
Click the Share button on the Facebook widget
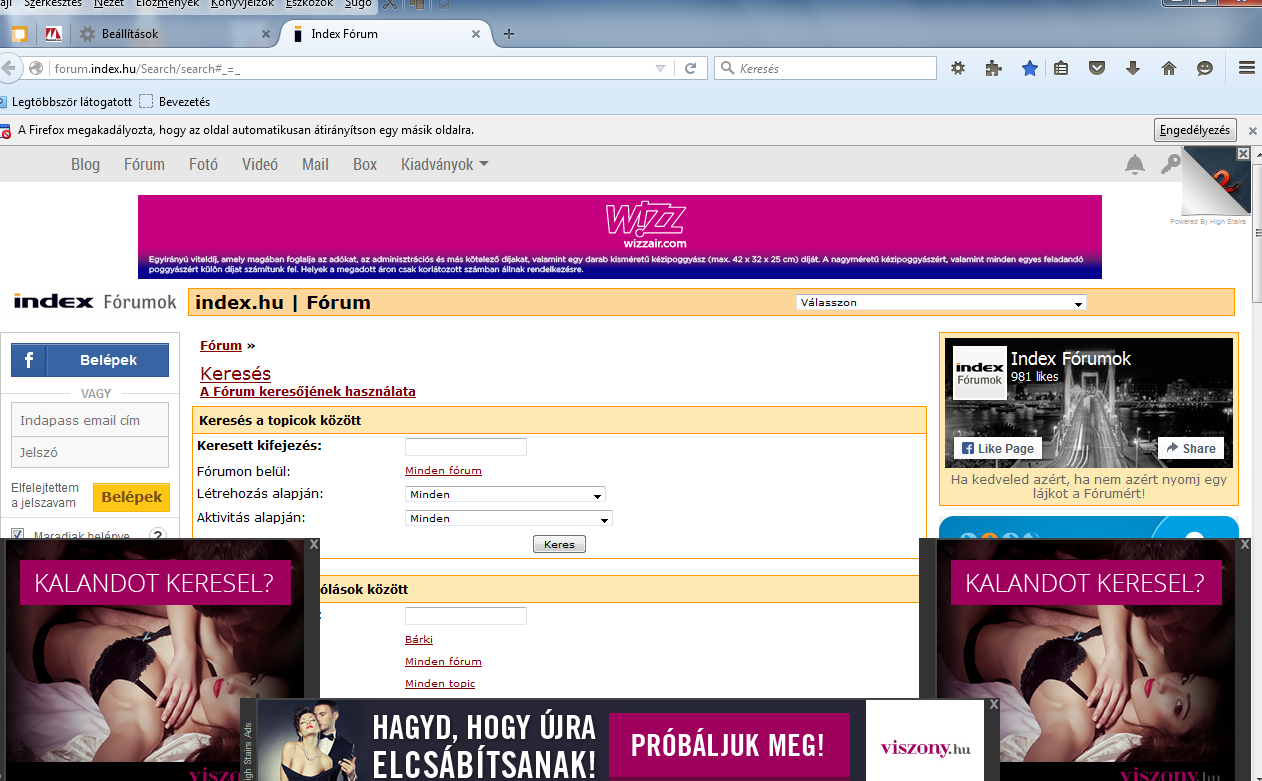(x=1191, y=448)
